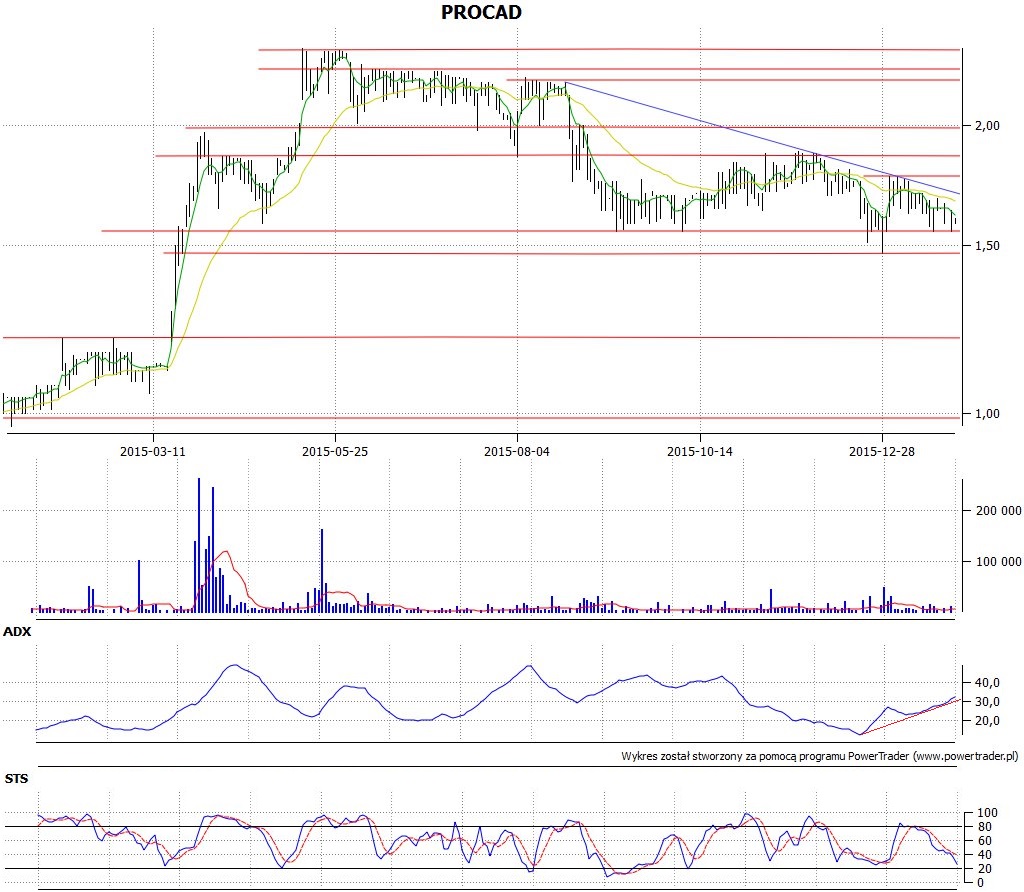Click the red ADX rising trendline
Screen dimensions: 1024x892
pyautogui.click(x=910, y=716)
